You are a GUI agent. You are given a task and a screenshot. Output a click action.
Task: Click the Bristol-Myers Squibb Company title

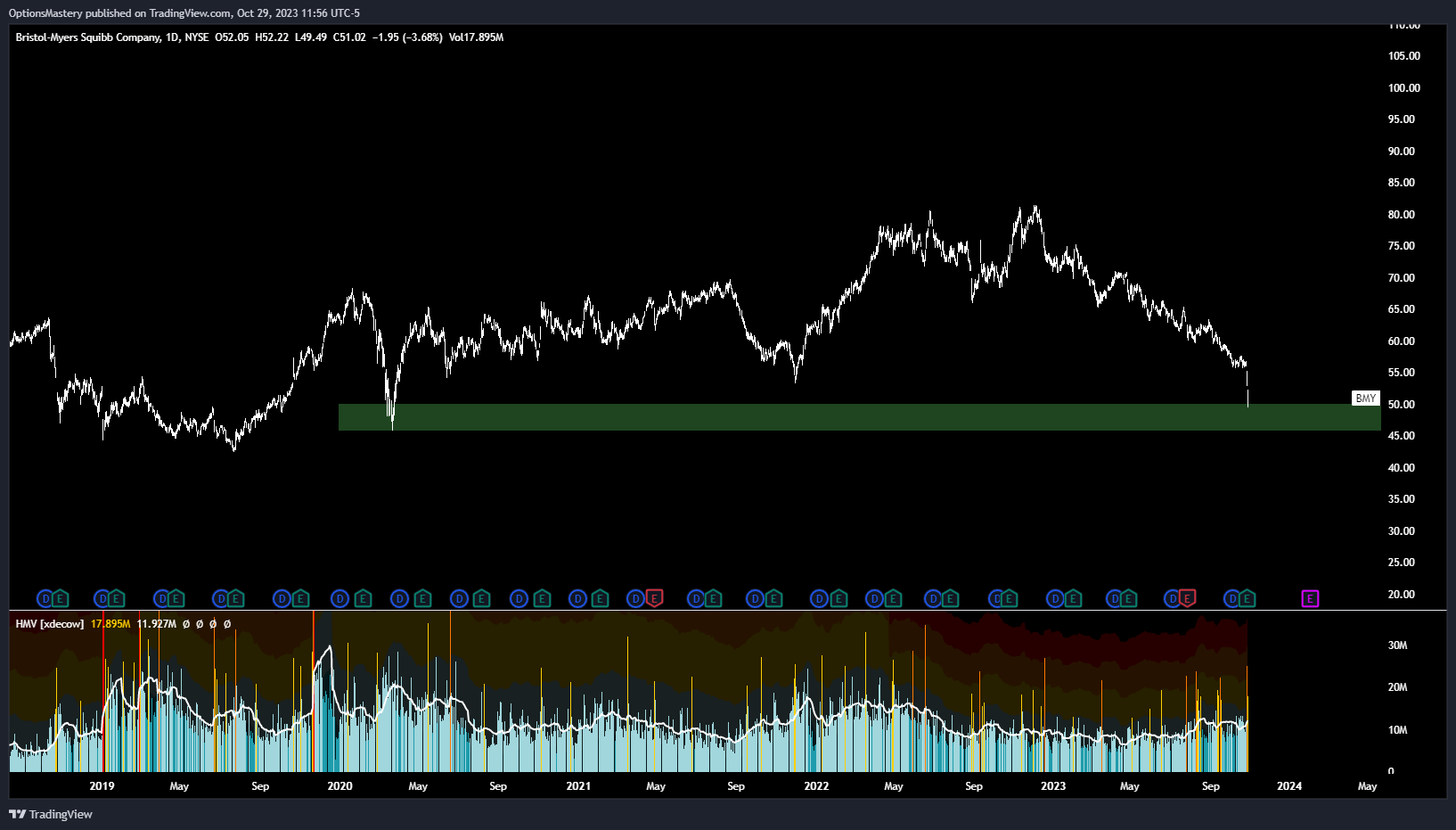coord(88,37)
